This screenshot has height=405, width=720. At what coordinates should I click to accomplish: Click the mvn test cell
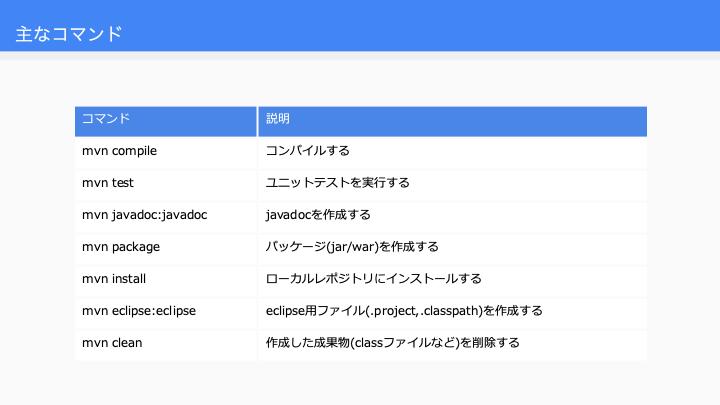[166, 185]
